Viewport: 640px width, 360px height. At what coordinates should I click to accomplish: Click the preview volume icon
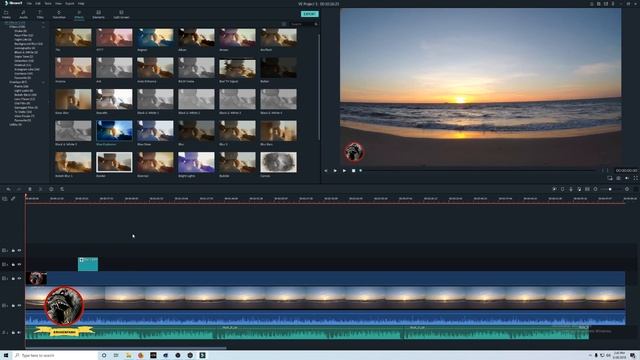[x=627, y=178]
